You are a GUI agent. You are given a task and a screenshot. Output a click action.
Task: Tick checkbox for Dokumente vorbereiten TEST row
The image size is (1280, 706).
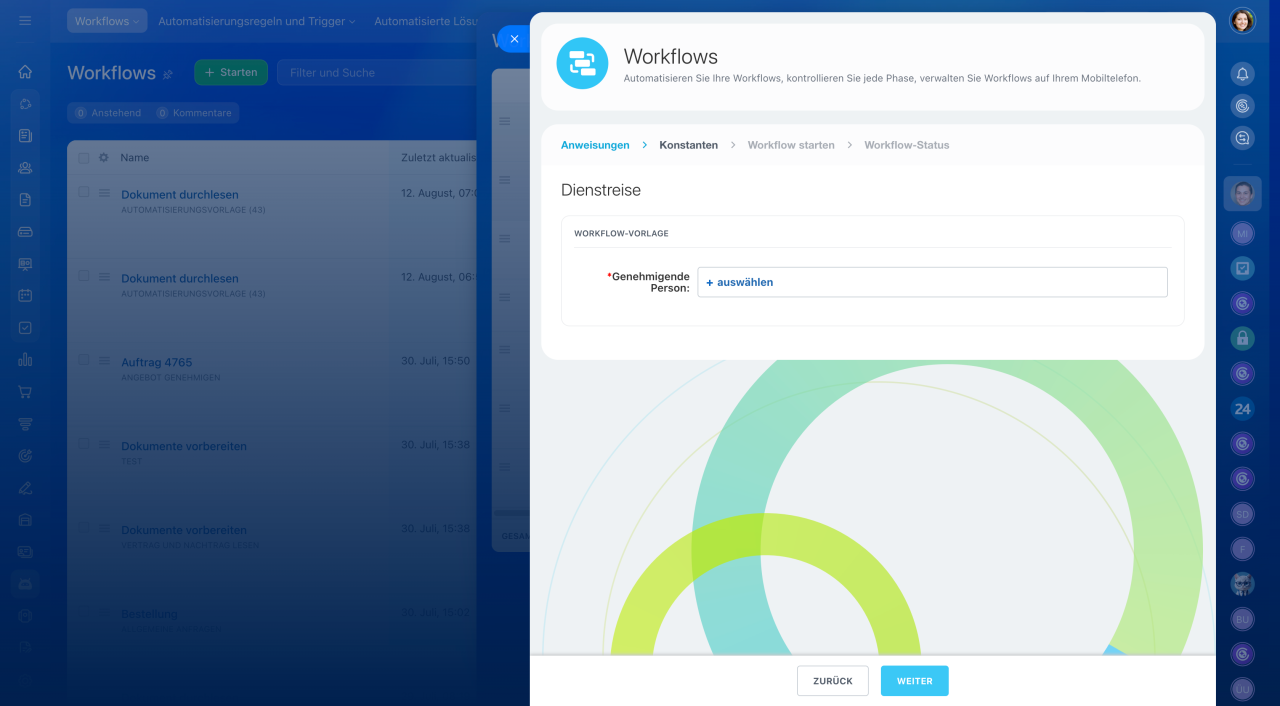(x=84, y=444)
